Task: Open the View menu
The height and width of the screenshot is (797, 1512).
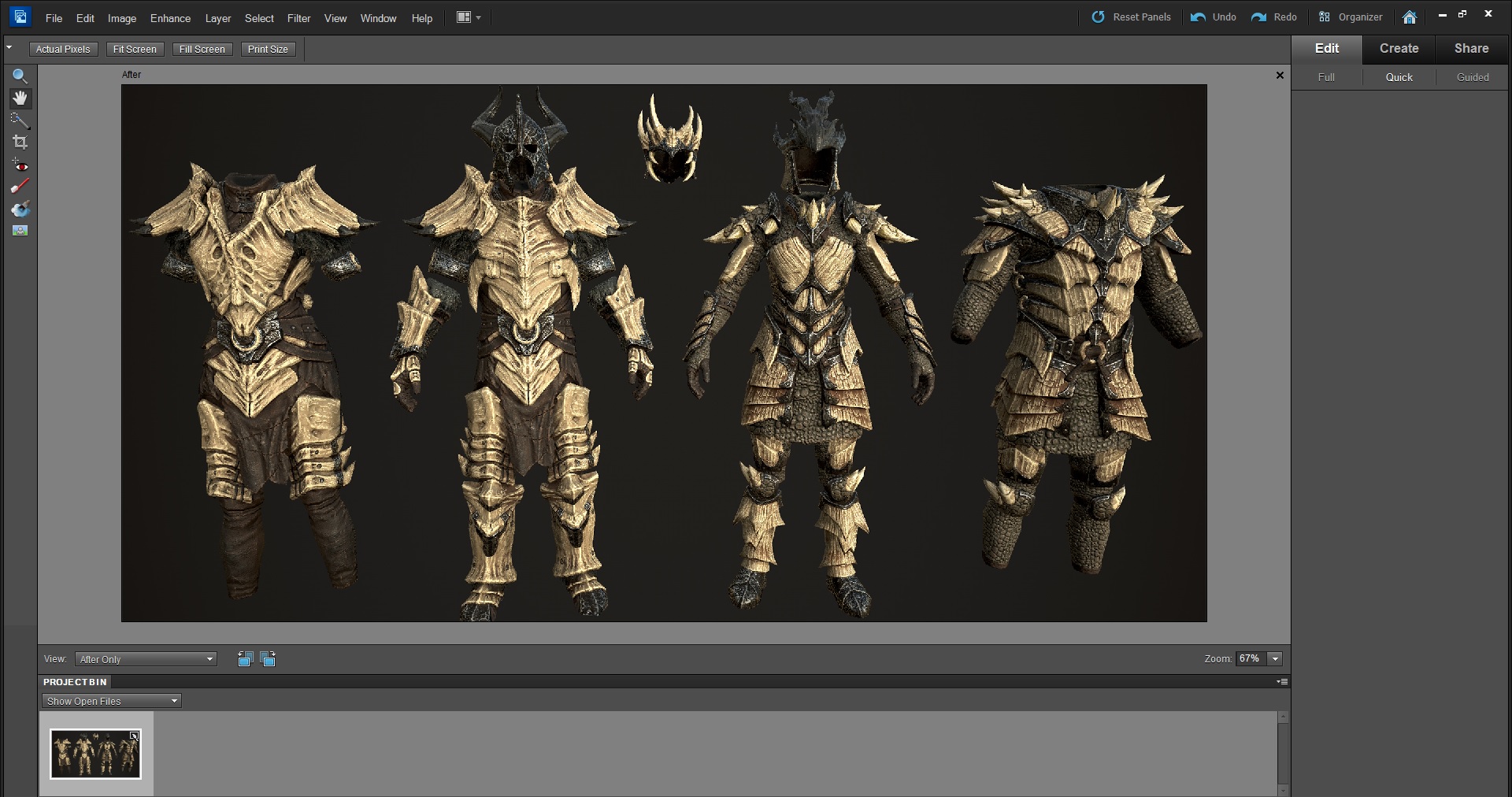Action: 335,18
